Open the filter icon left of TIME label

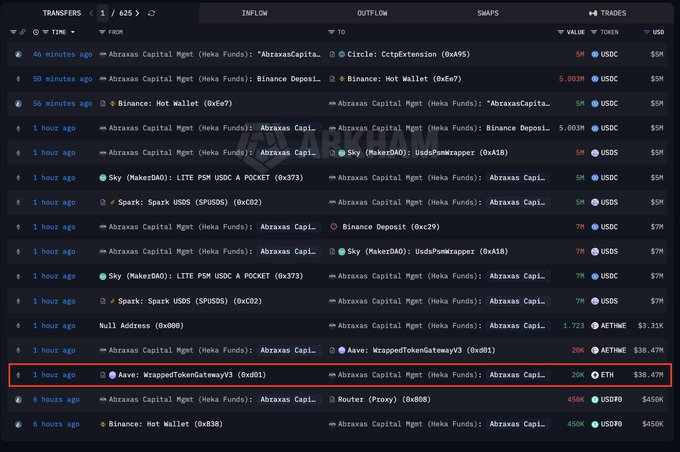point(45,32)
